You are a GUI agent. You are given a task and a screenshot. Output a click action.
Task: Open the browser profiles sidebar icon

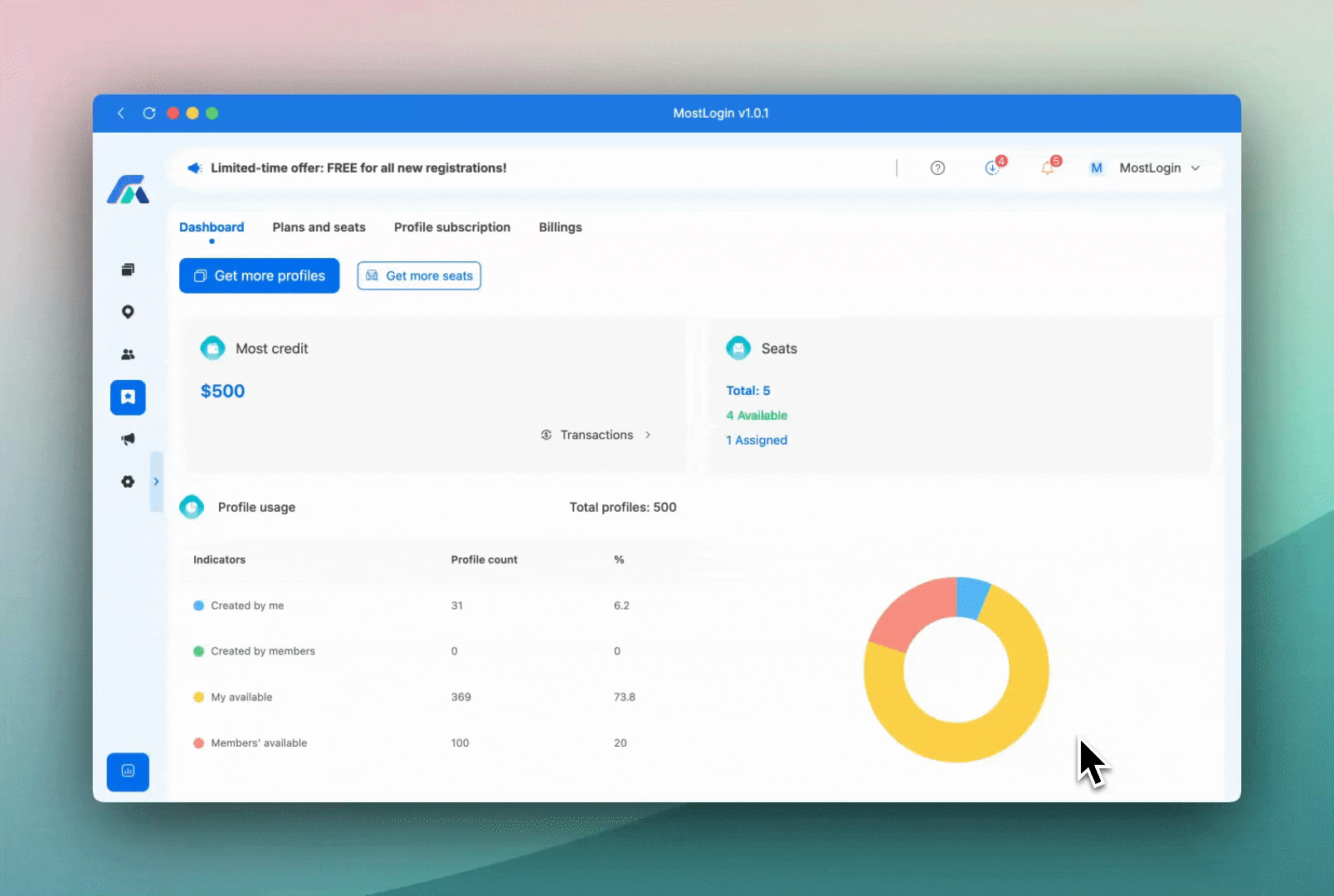(128, 270)
